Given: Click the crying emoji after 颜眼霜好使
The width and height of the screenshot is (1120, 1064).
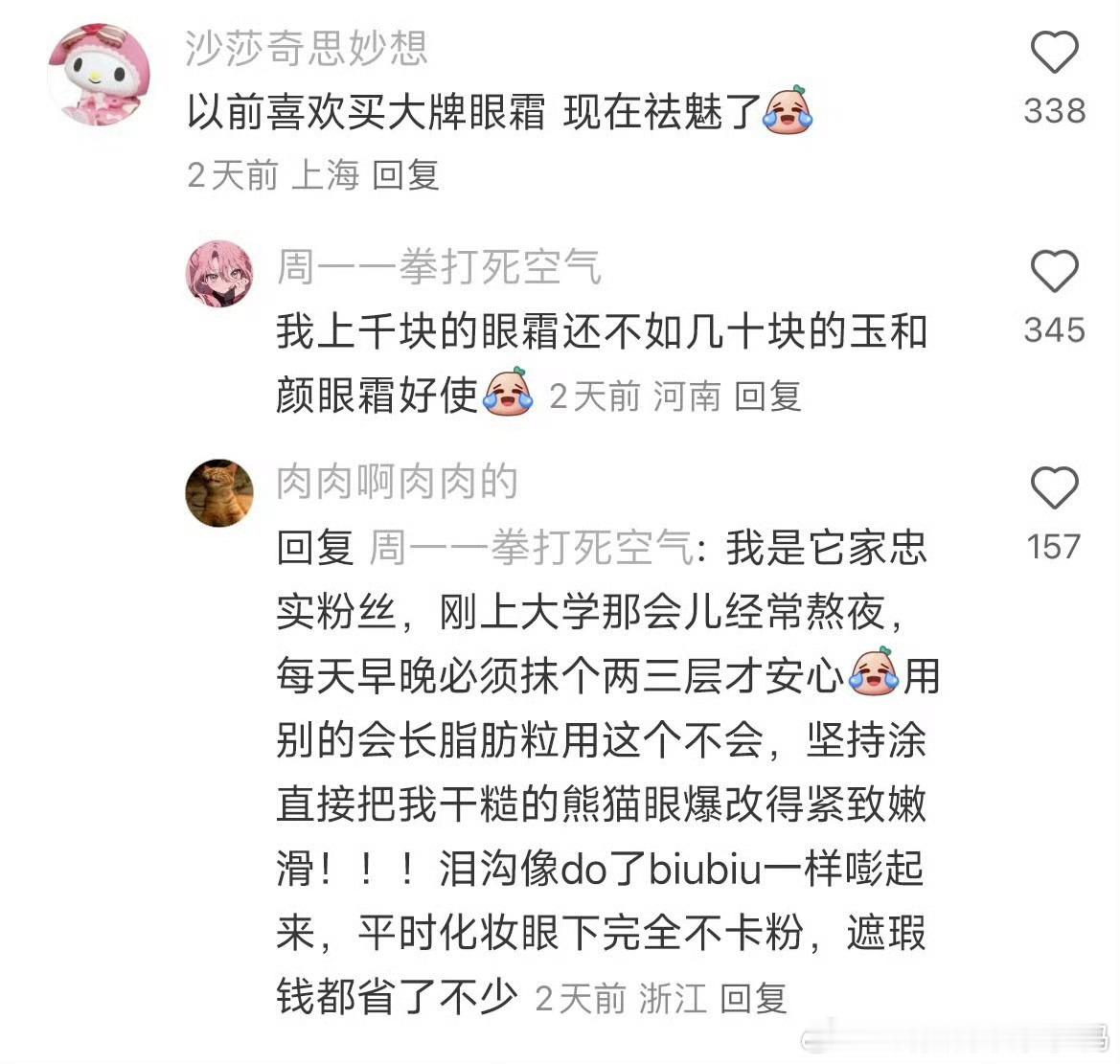Looking at the screenshot, I should tap(508, 392).
